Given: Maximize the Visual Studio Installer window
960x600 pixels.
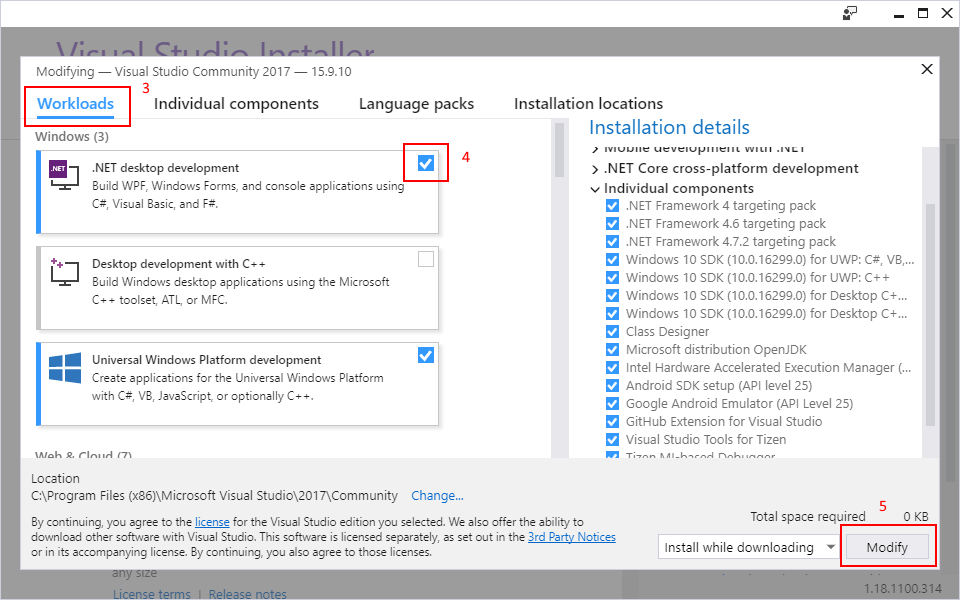Looking at the screenshot, I should [923, 13].
